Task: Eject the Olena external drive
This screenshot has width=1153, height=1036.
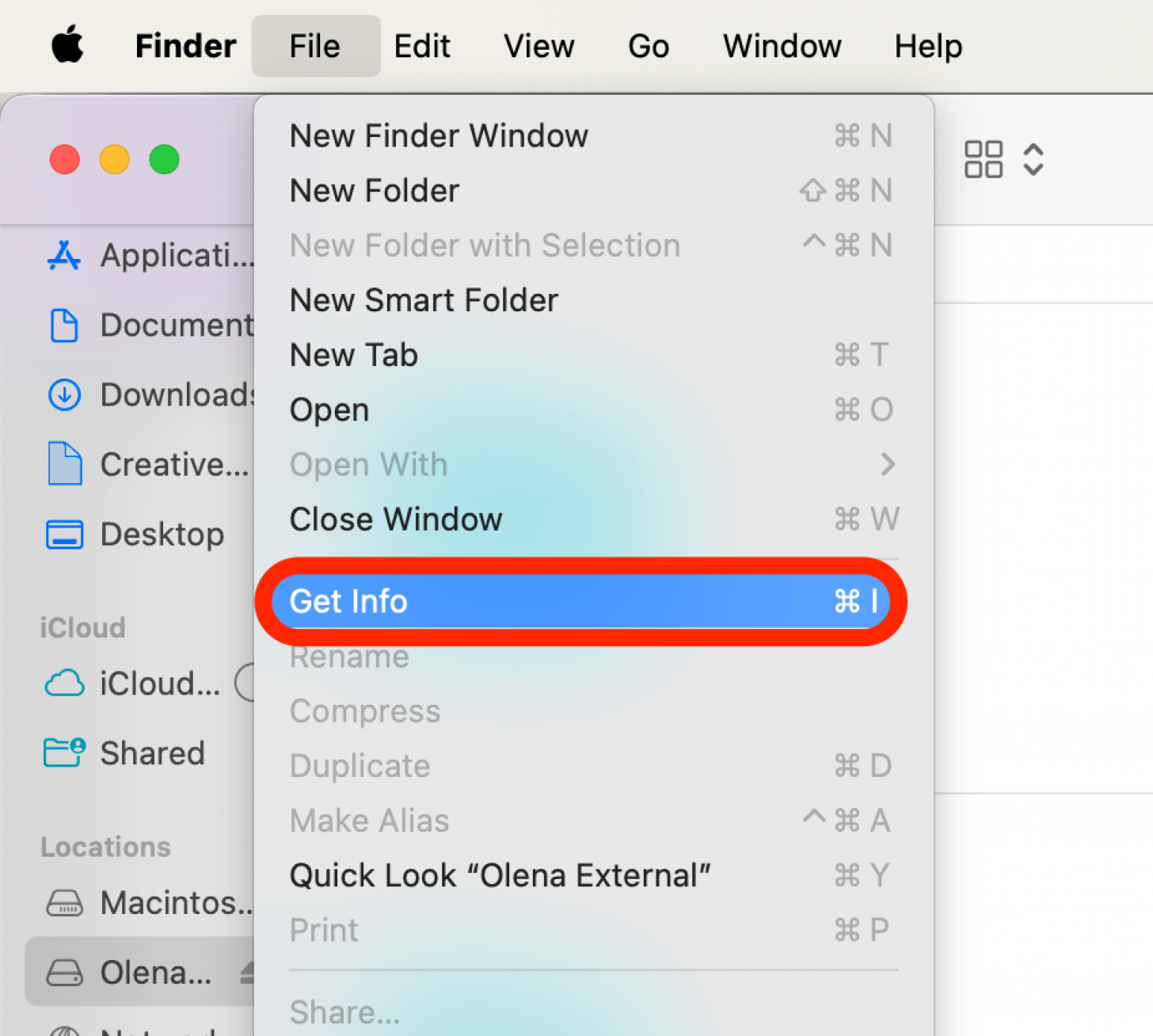Action: click(248, 972)
